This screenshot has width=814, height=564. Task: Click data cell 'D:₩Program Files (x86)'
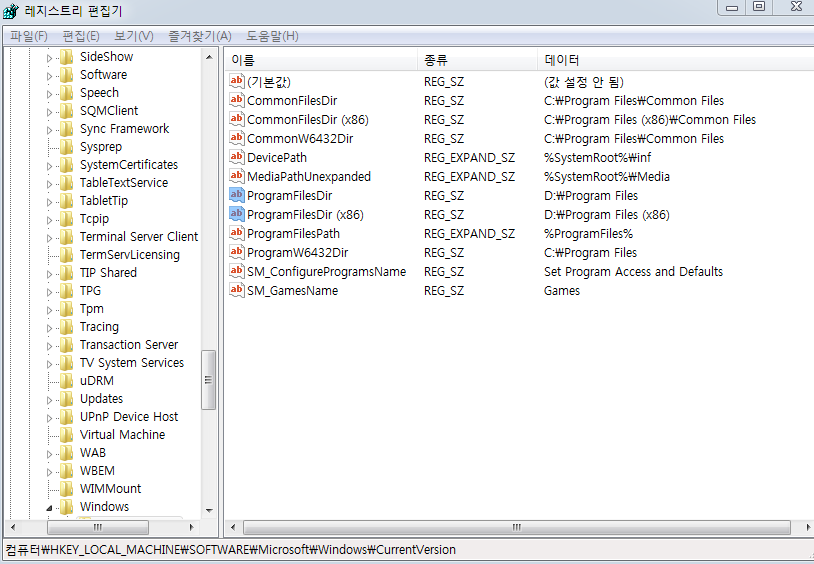607,214
